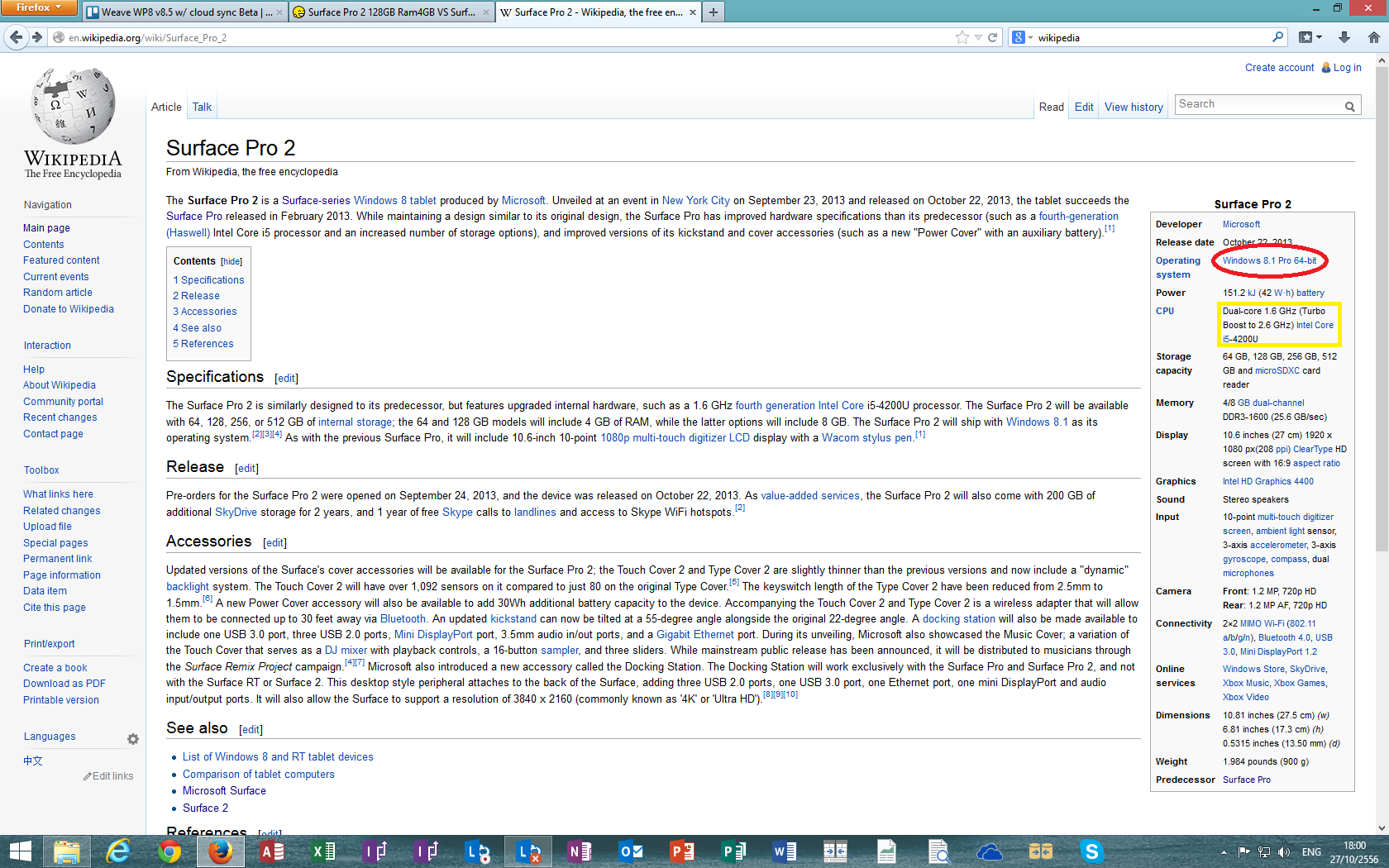Click the Wikipedia search magnifier icon

(1349, 106)
